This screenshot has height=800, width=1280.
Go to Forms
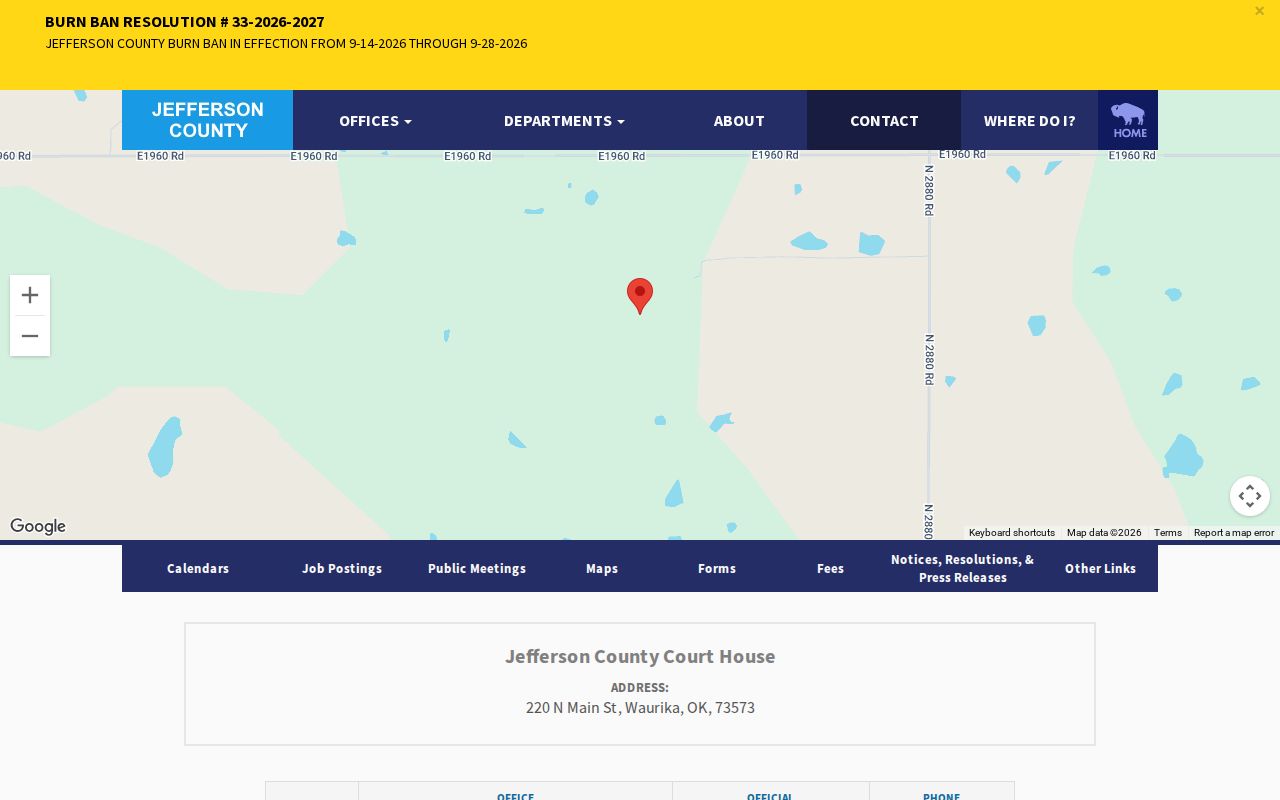tap(717, 568)
